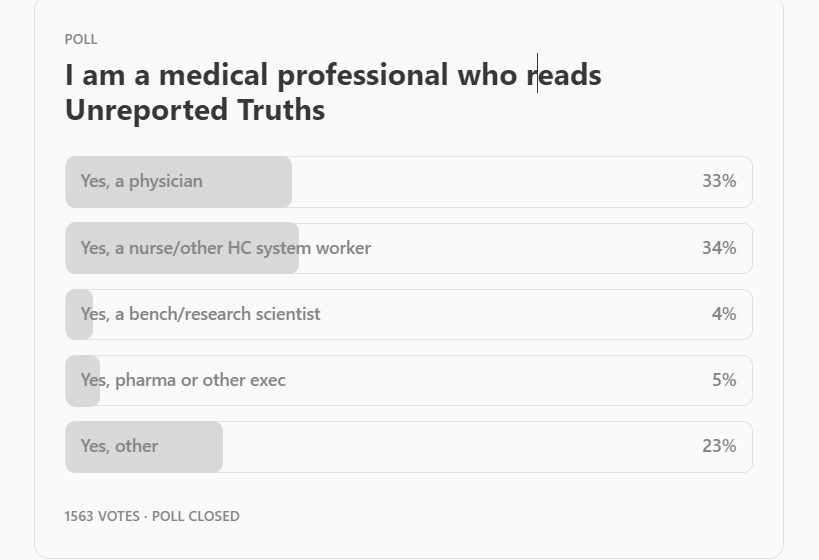This screenshot has width=819, height=560.
Task: Pick "Yes, a bench/research scientist" option
Action: pyautogui.click(x=408, y=314)
